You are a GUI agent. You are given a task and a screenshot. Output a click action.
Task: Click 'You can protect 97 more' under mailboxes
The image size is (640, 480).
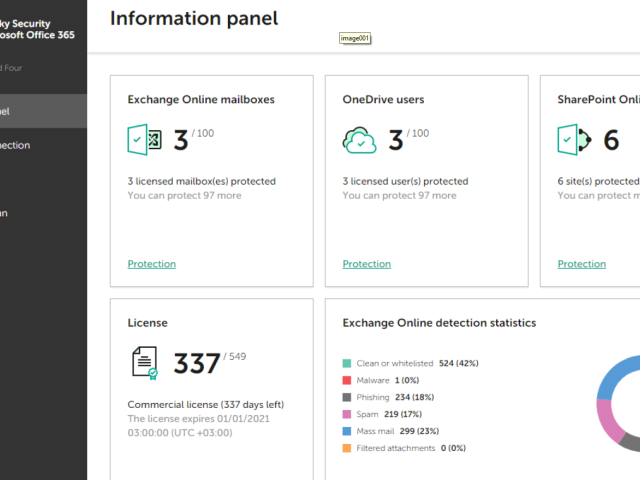click(x=184, y=196)
